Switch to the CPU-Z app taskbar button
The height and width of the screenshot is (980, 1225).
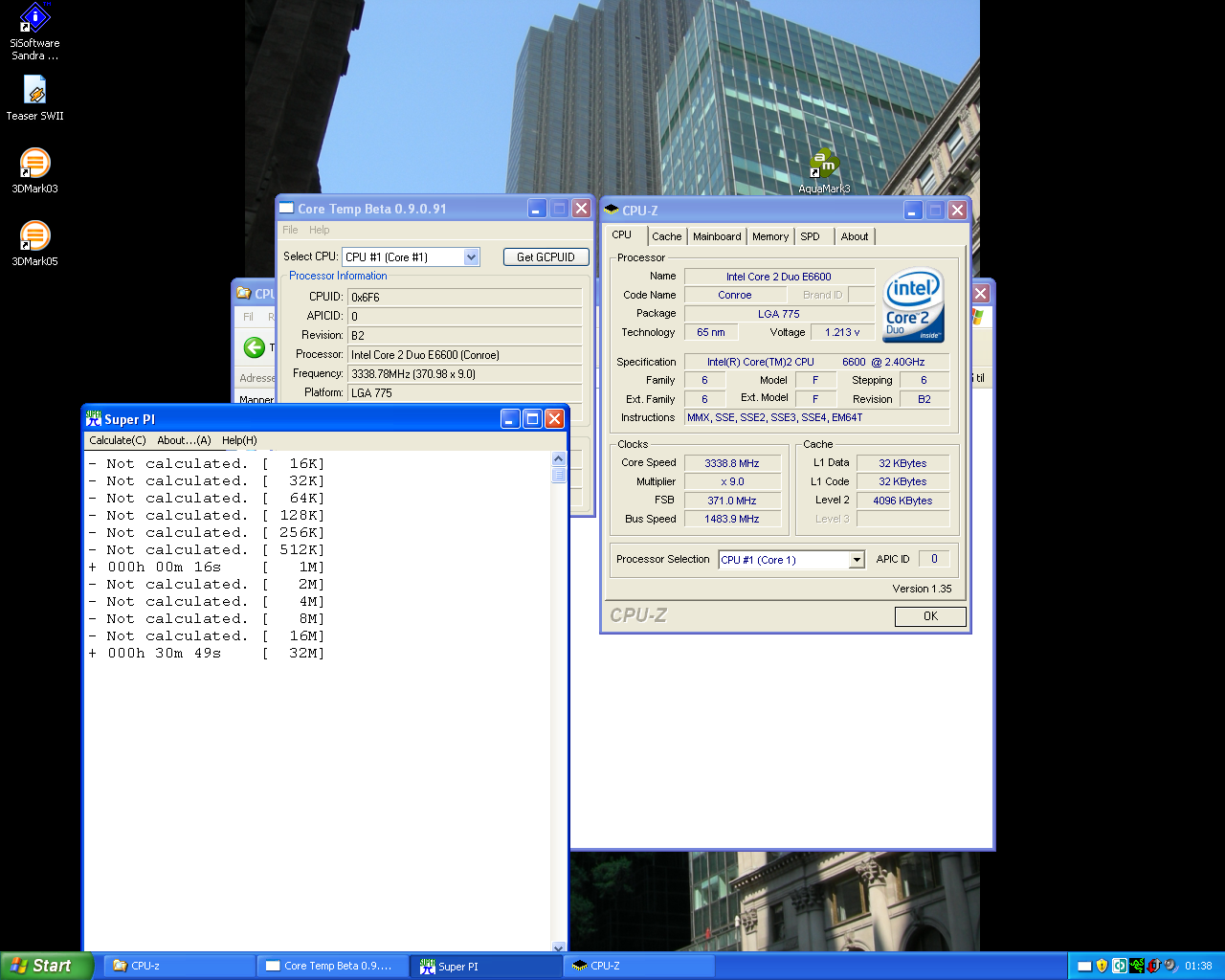[x=639, y=966]
